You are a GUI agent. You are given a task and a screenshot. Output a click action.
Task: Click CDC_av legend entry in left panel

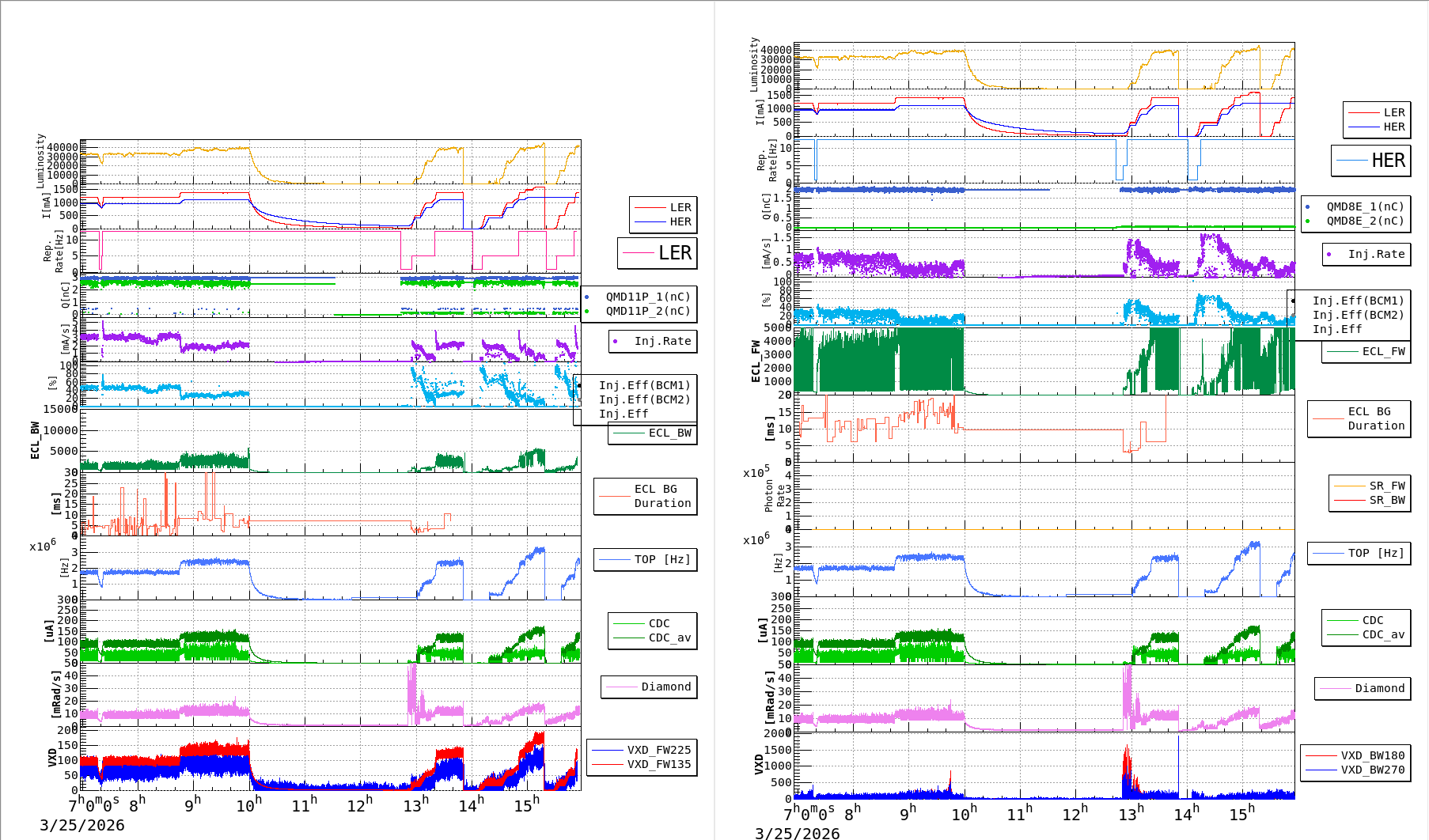coord(669,638)
